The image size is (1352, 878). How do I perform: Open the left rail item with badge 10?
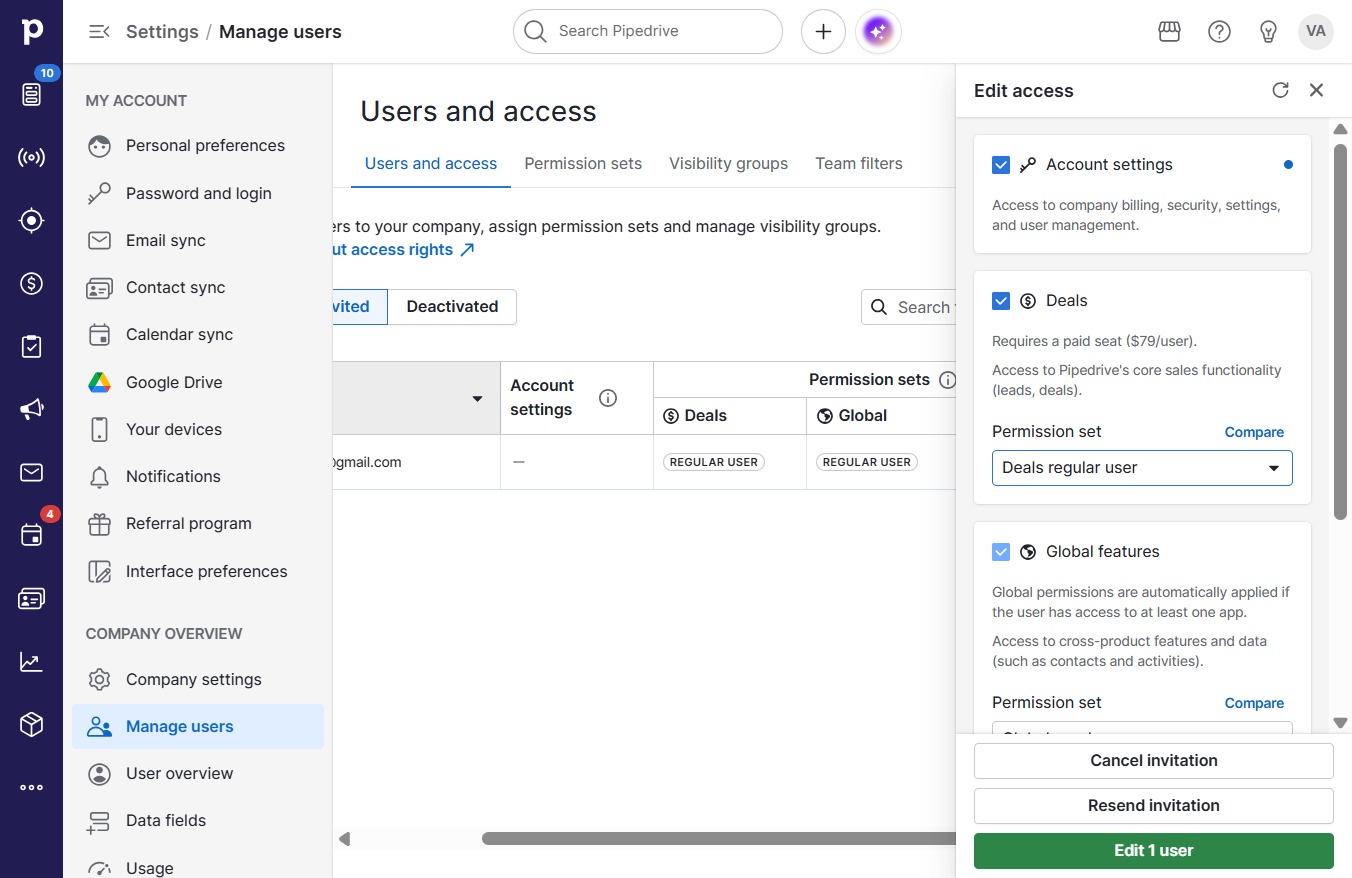(32, 94)
